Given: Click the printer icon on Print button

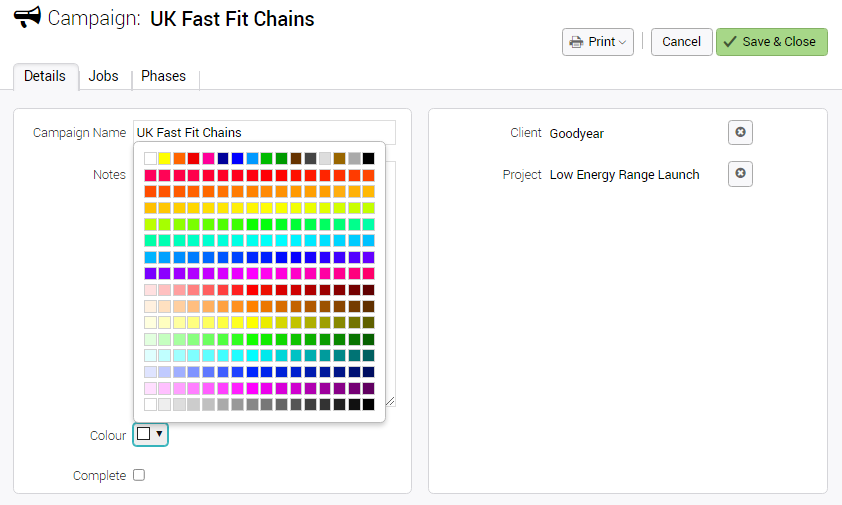Looking at the screenshot, I should 576,42.
